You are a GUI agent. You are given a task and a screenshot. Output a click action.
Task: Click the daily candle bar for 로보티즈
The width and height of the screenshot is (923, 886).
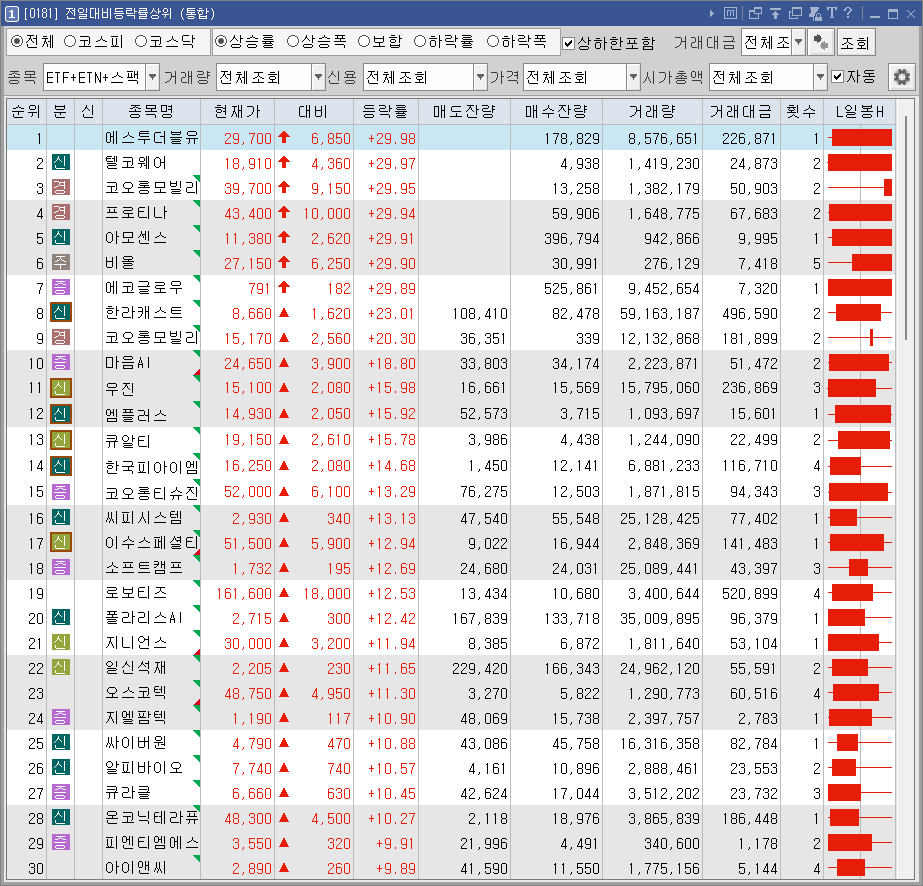[860, 592]
